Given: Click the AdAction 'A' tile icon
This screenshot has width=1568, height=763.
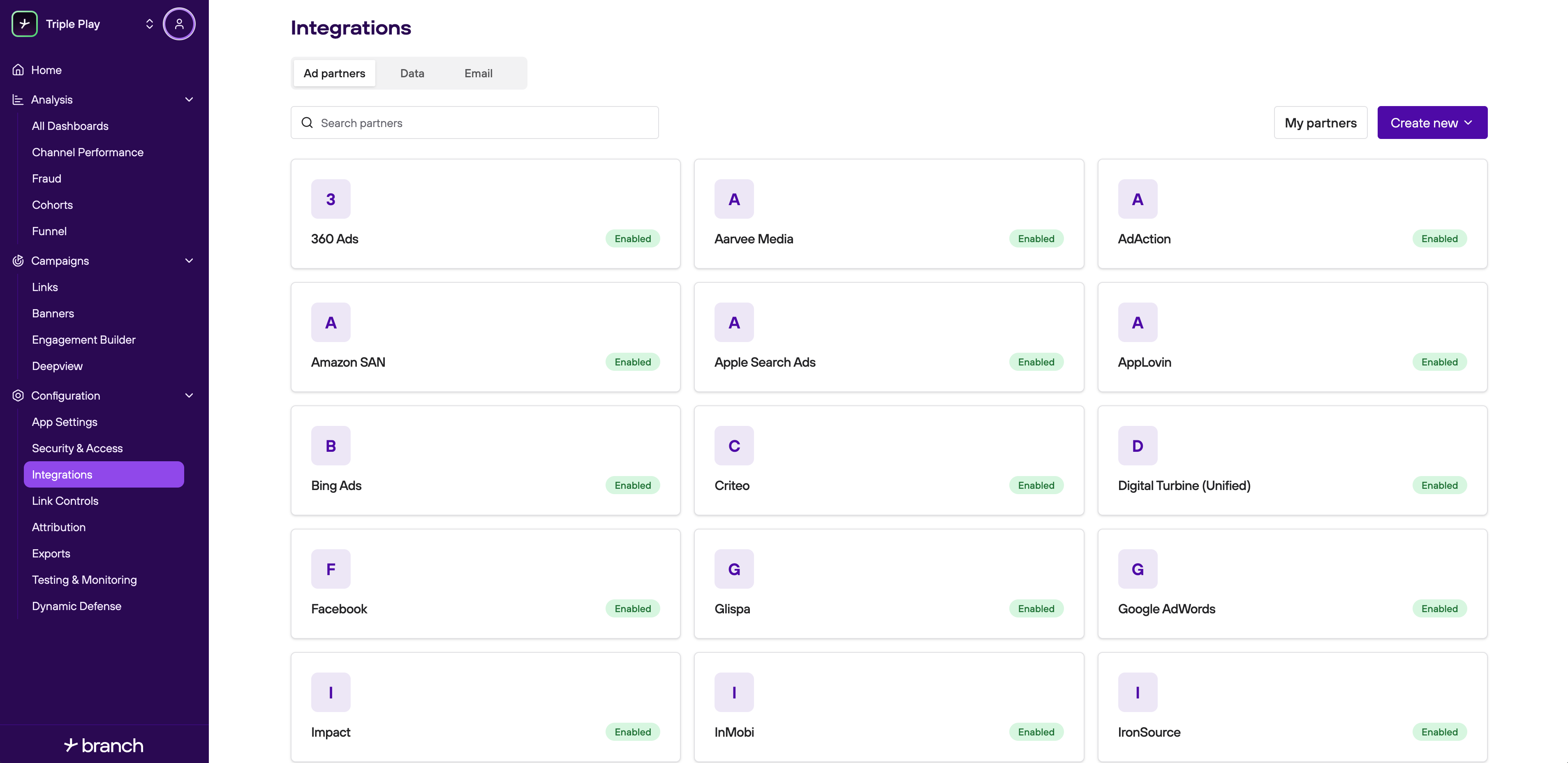Looking at the screenshot, I should (1138, 199).
